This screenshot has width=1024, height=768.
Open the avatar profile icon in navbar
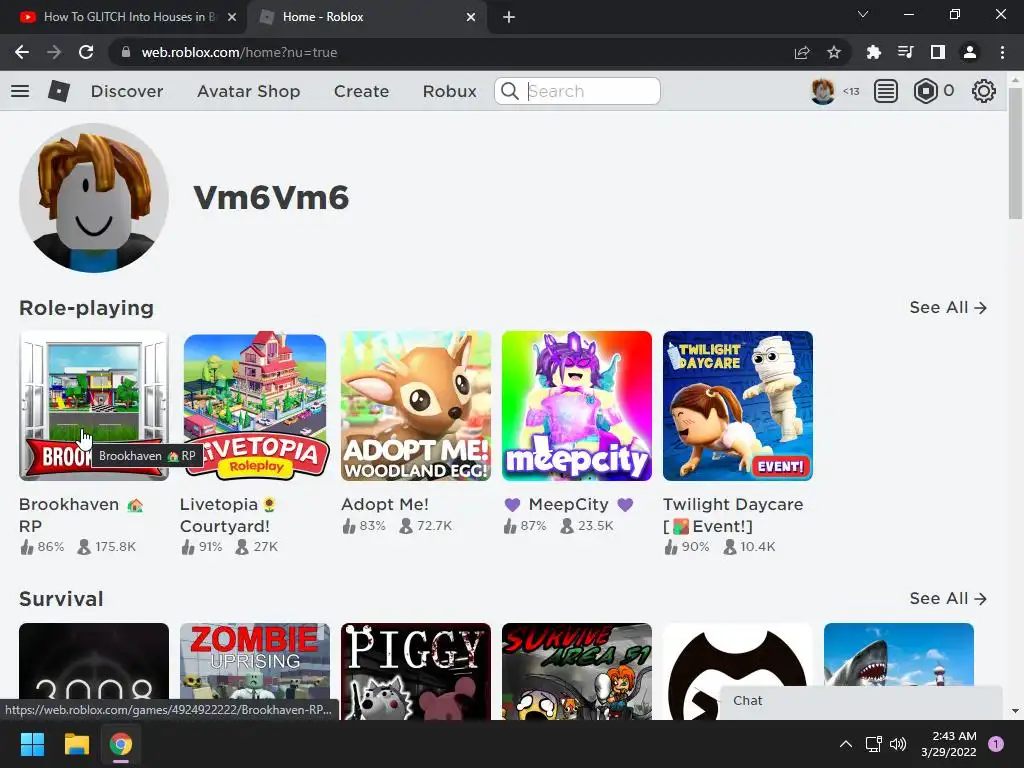click(822, 91)
